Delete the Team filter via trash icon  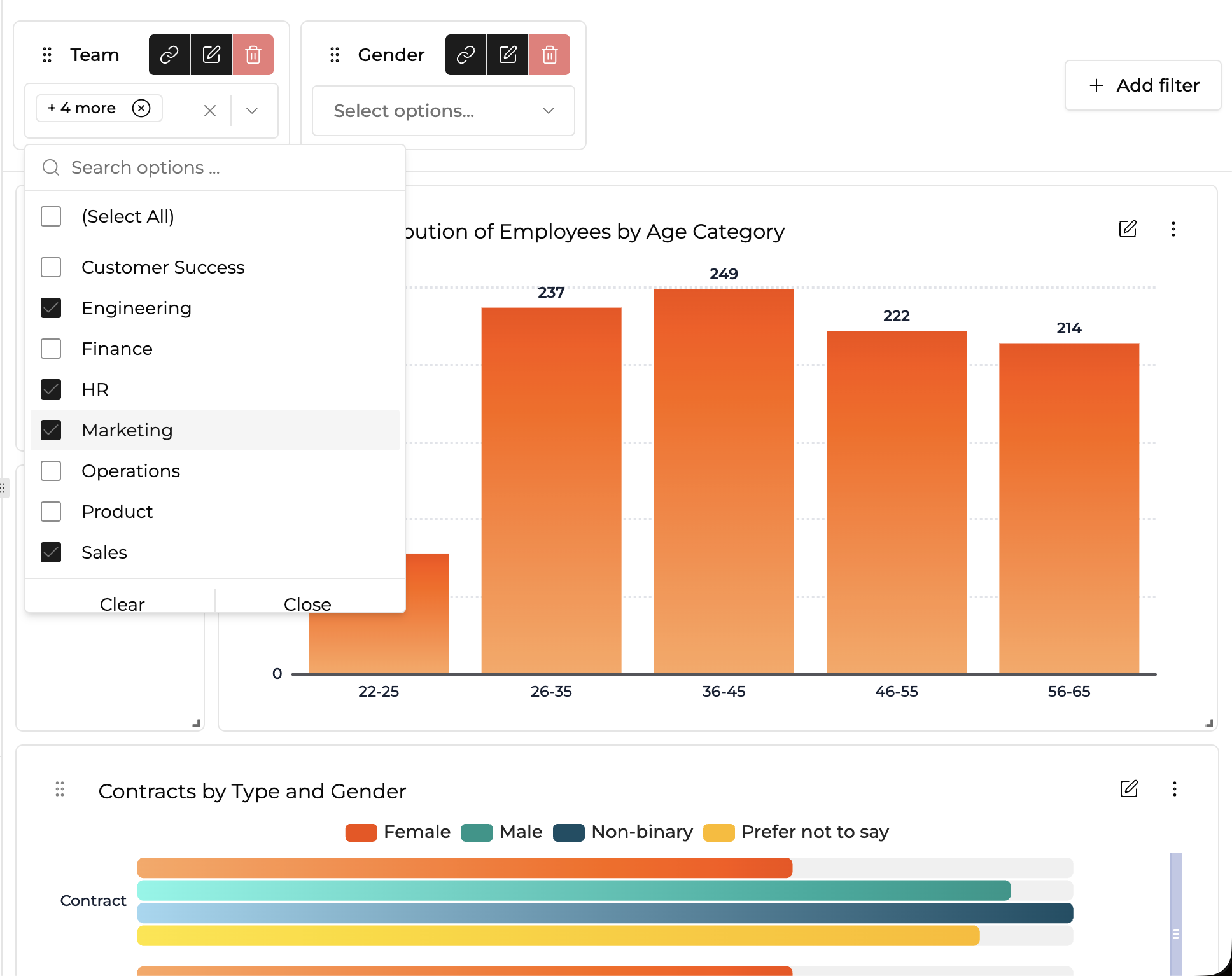[253, 55]
